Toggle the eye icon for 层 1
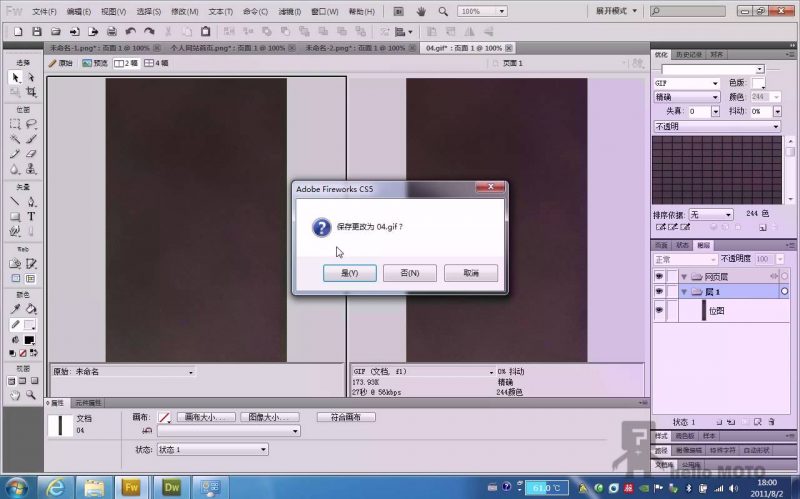This screenshot has width=800, height=499. tap(659, 291)
